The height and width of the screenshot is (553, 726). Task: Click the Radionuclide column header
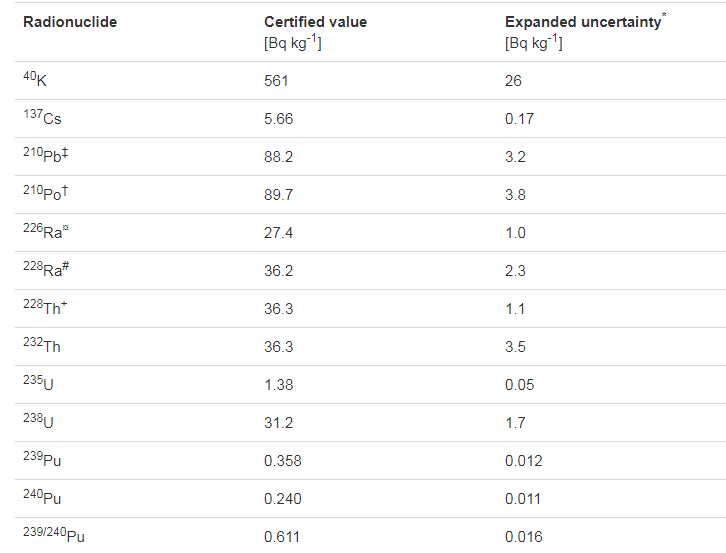[70, 22]
